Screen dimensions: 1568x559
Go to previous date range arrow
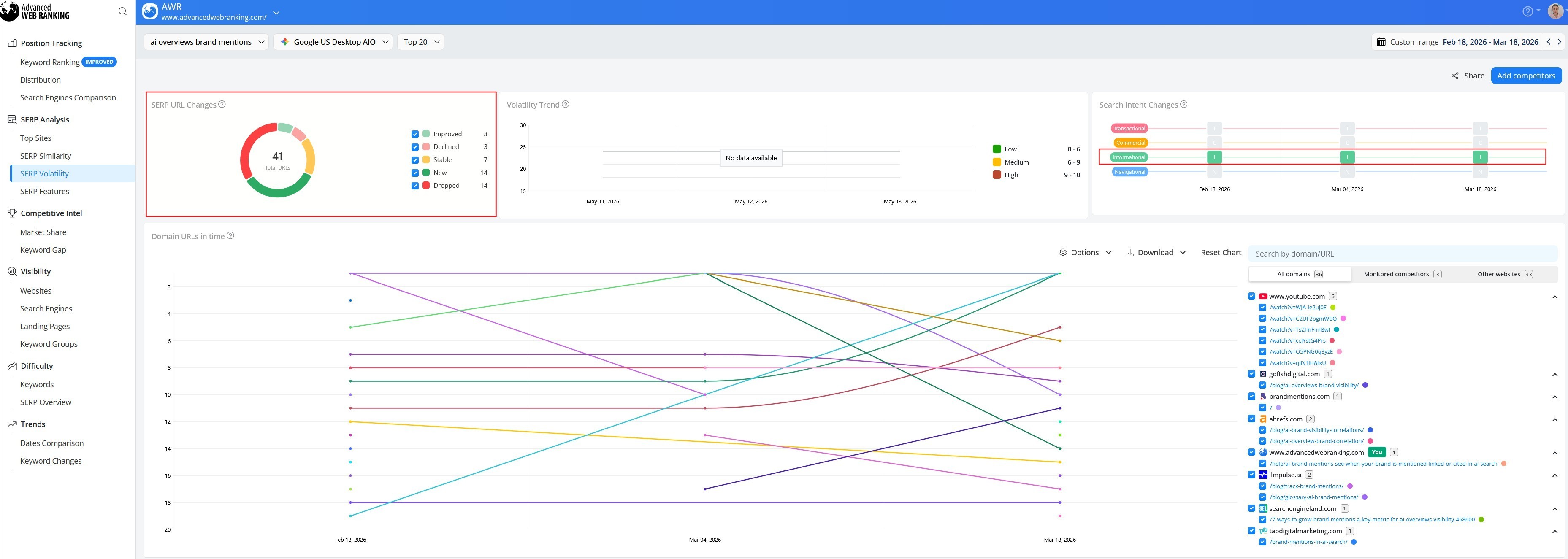1549,42
